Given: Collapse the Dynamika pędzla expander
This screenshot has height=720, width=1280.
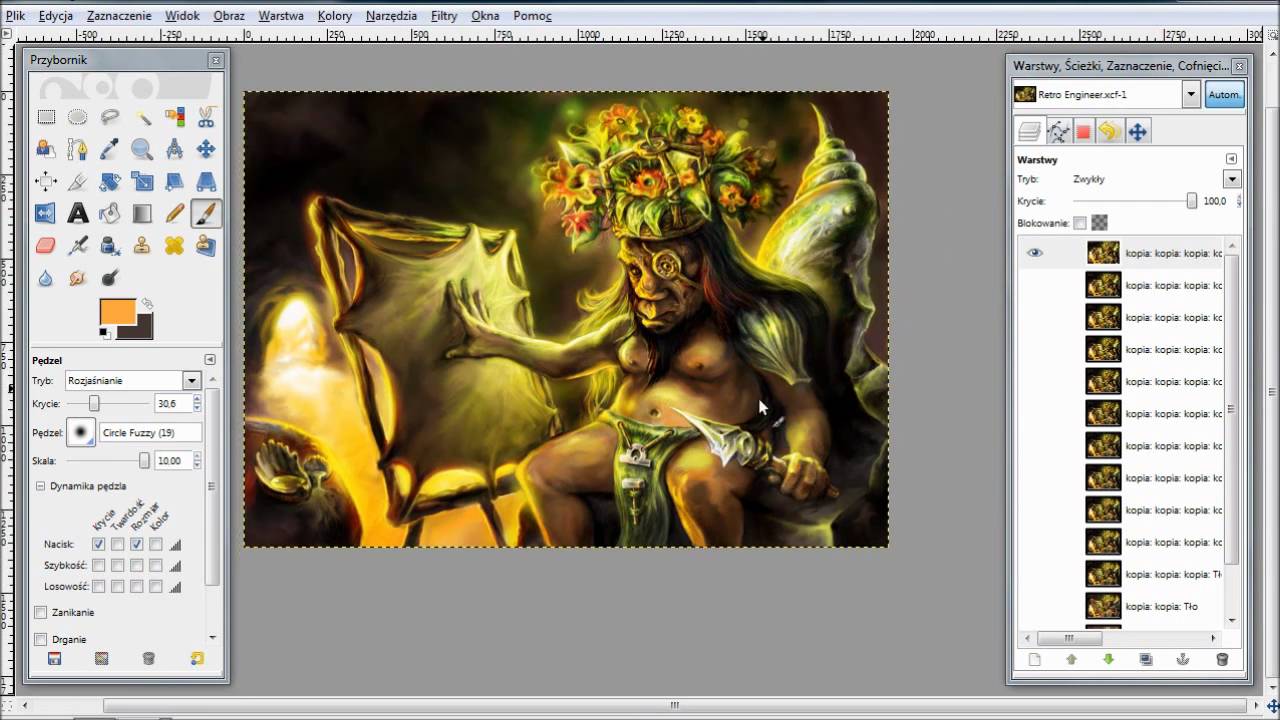Looking at the screenshot, I should point(41,486).
